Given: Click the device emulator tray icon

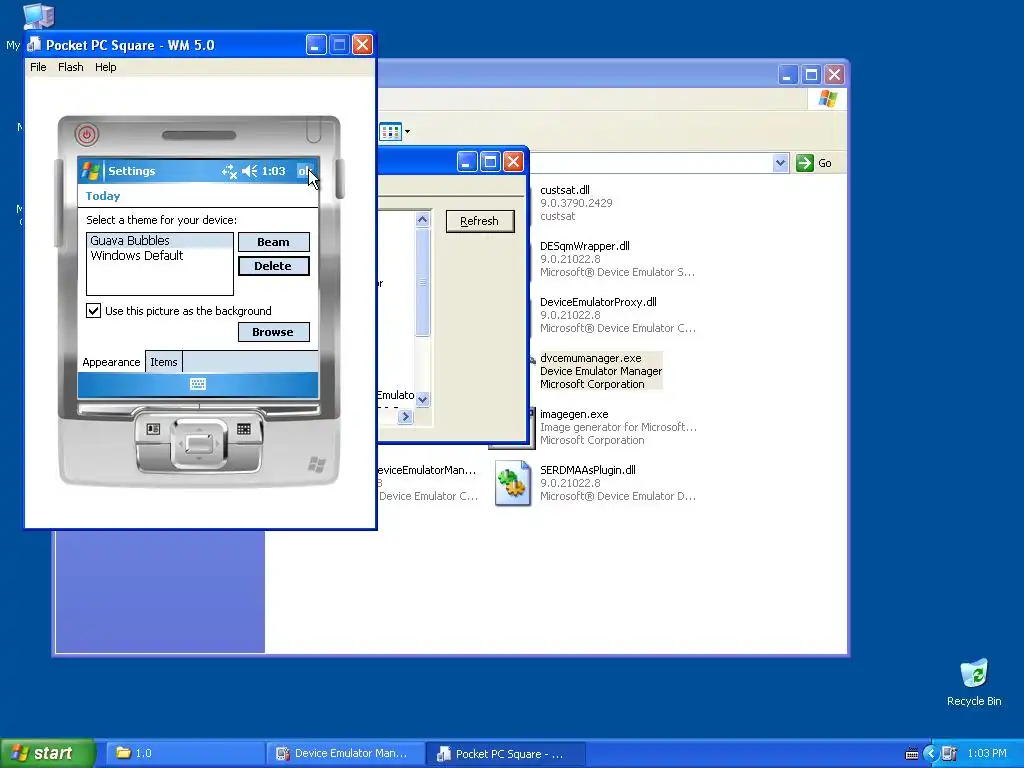Looking at the screenshot, I should tap(949, 754).
